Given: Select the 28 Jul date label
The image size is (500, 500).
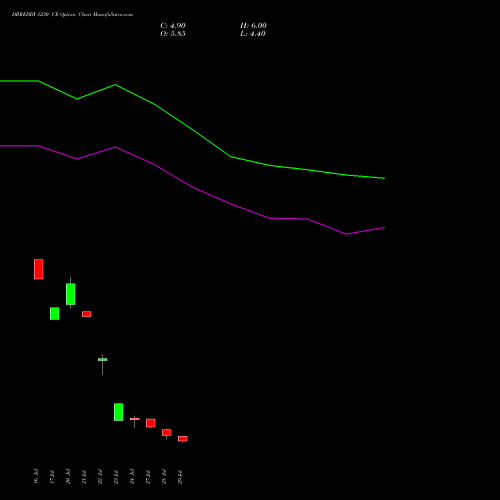Looking at the screenshot, I should pyautogui.click(x=164, y=476).
